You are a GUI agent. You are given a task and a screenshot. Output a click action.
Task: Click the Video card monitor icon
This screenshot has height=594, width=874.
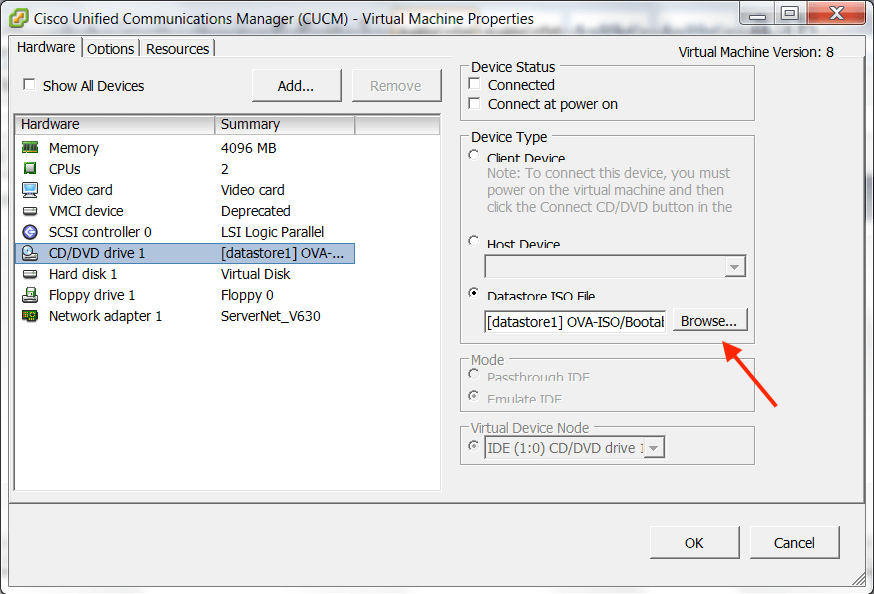[30, 190]
